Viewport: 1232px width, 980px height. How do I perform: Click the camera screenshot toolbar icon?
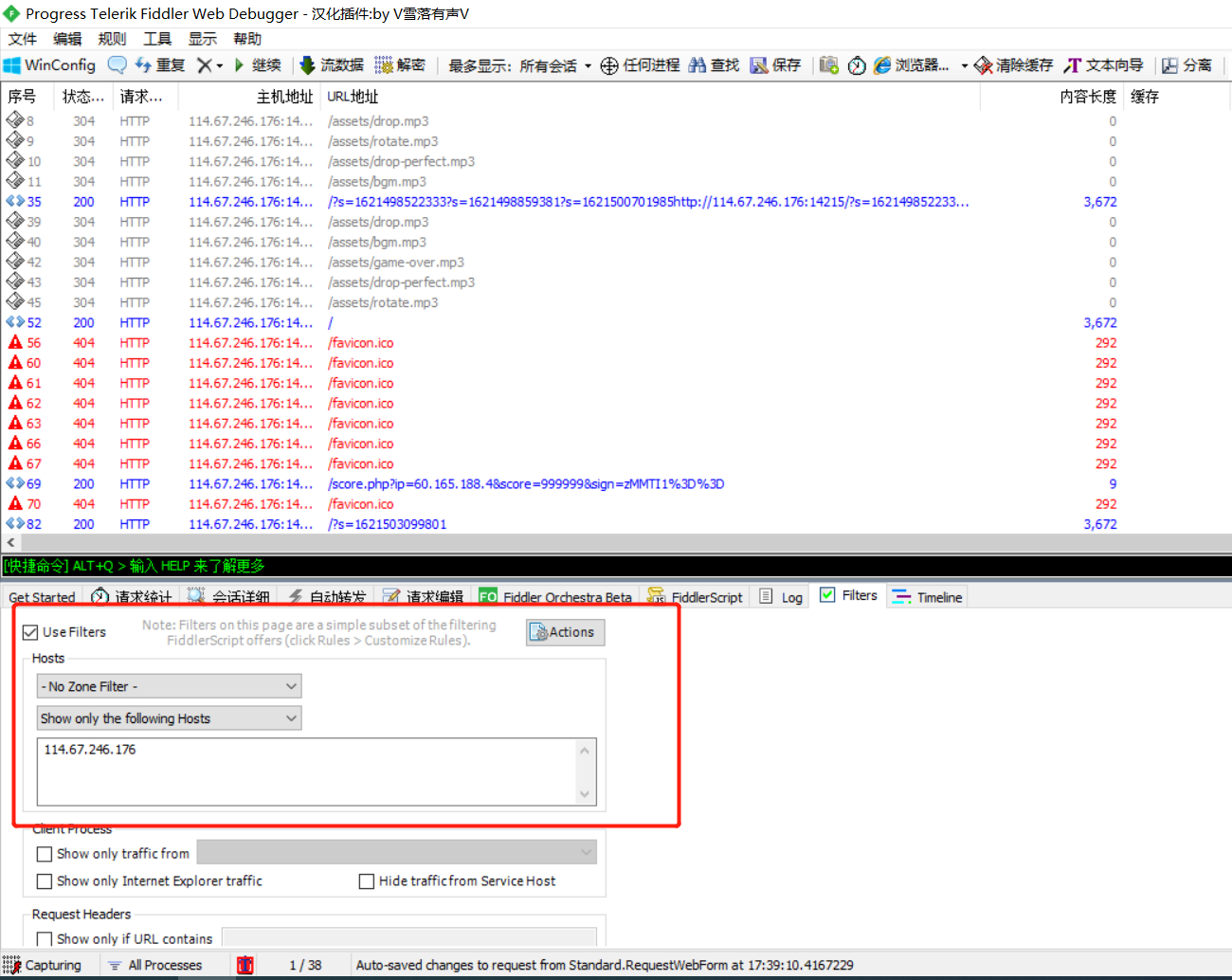tap(829, 65)
